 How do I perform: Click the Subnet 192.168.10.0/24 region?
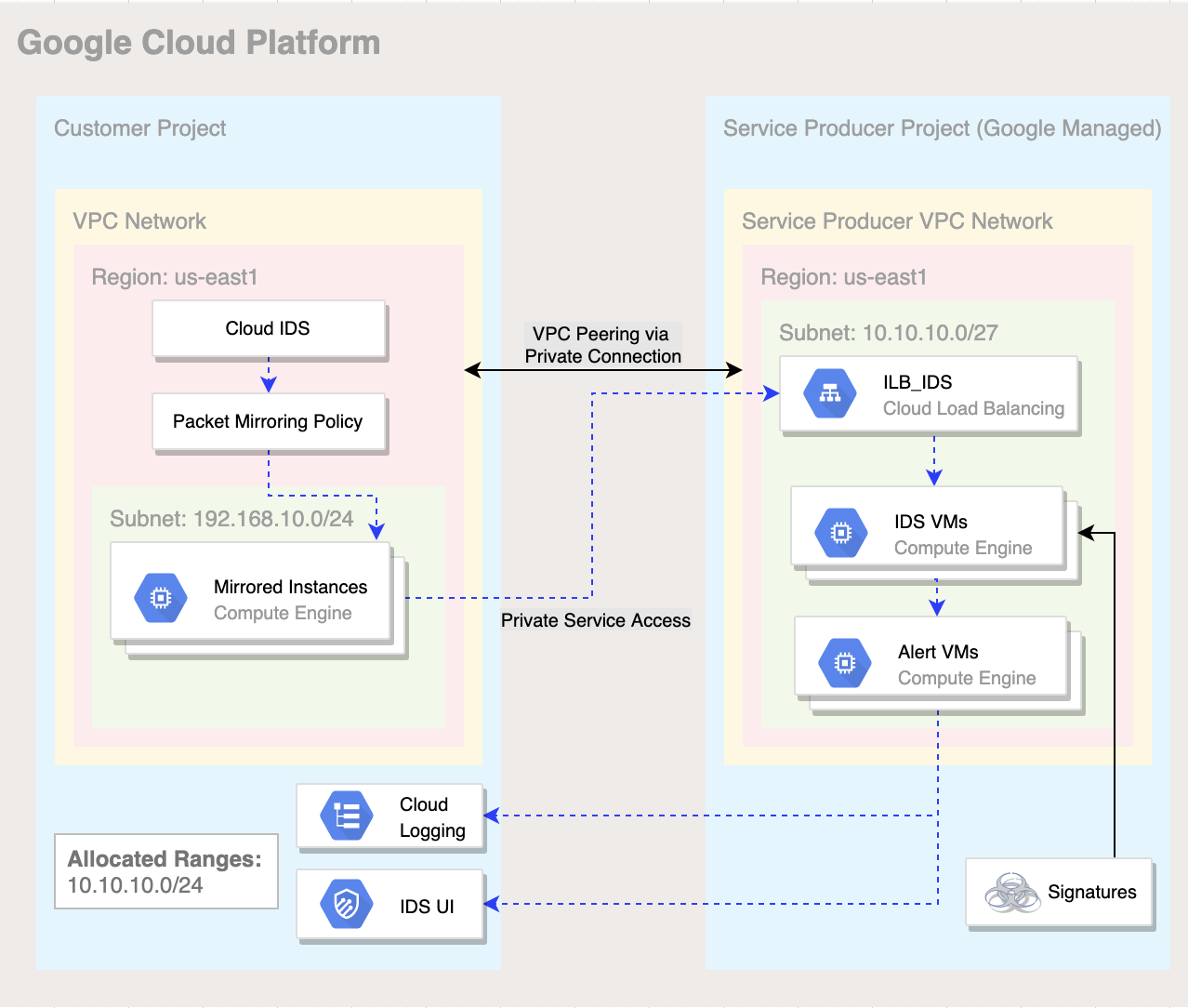pos(231,518)
